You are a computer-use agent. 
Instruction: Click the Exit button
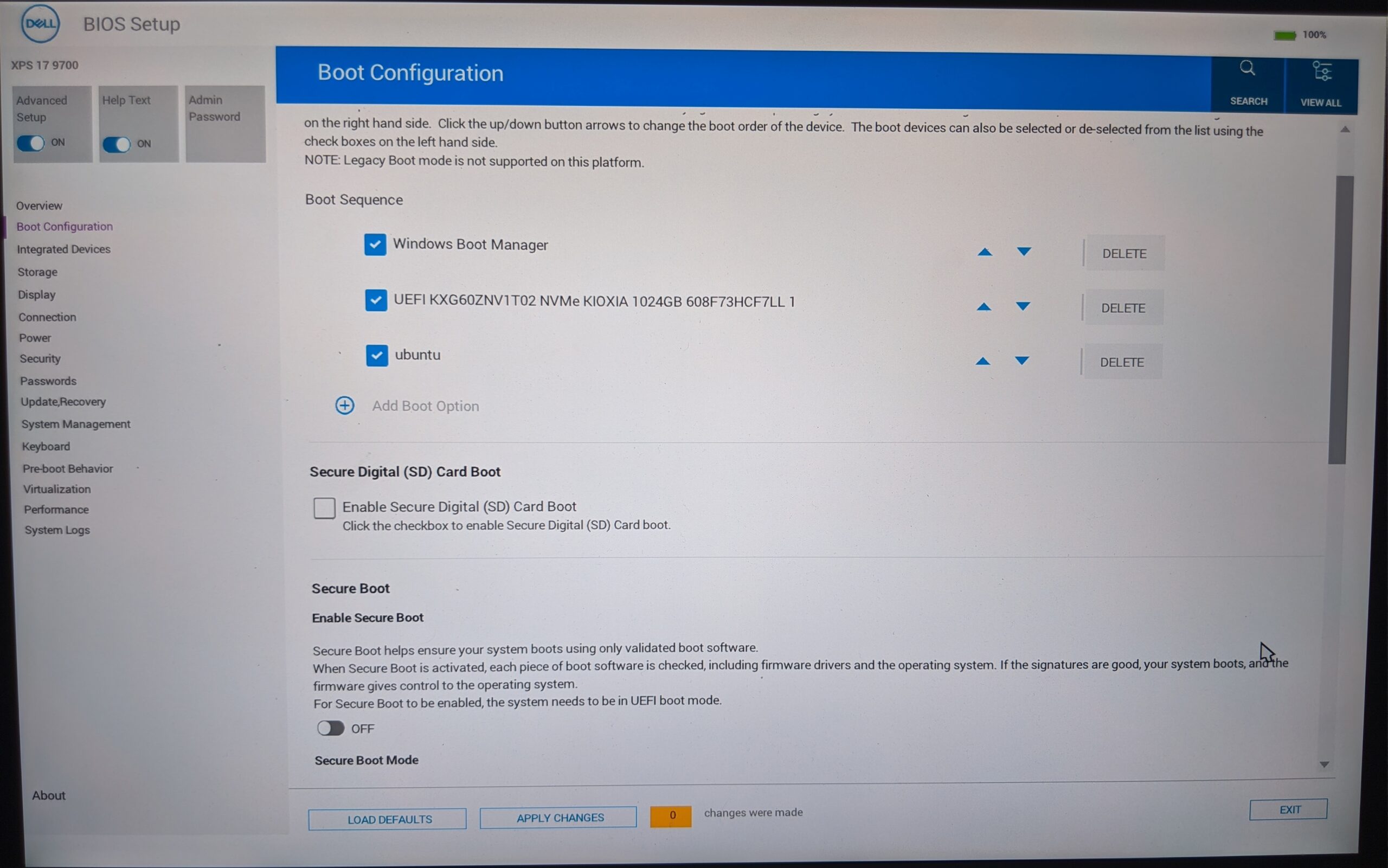pyautogui.click(x=1289, y=809)
